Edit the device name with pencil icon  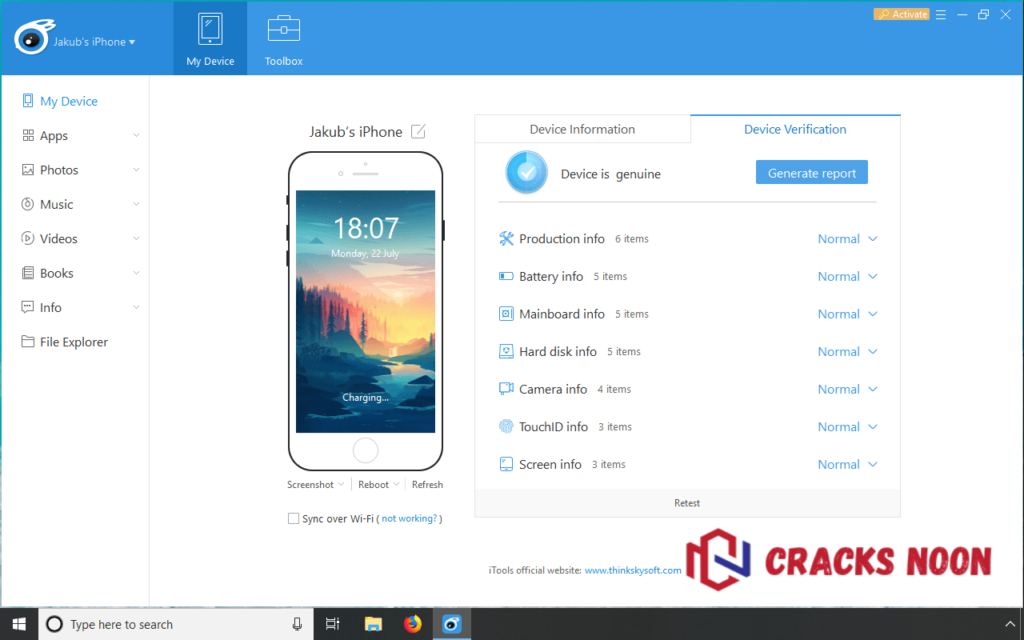click(418, 131)
